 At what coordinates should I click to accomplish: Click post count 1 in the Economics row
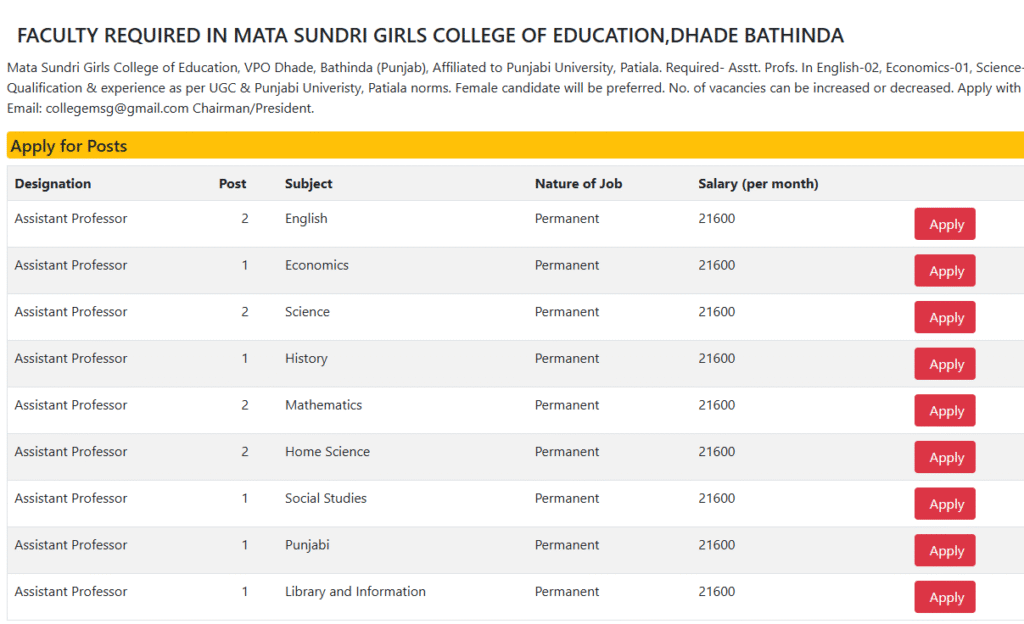click(x=245, y=265)
